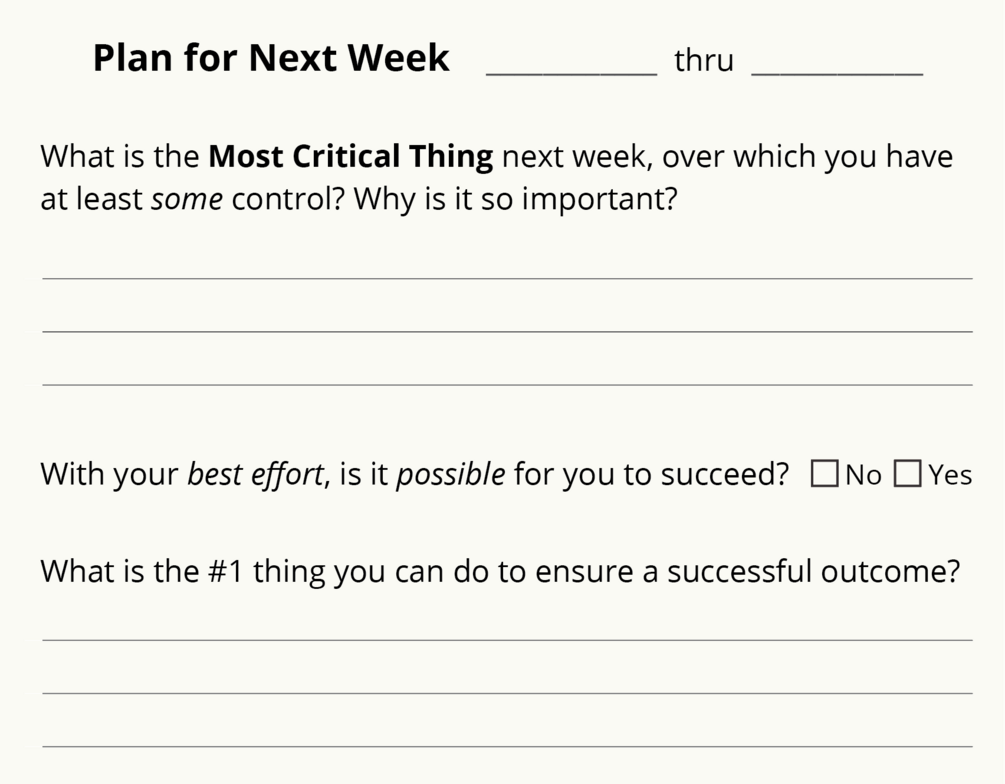Click the italic word possible
Viewport: 1005px width, 784px height.
click(450, 474)
